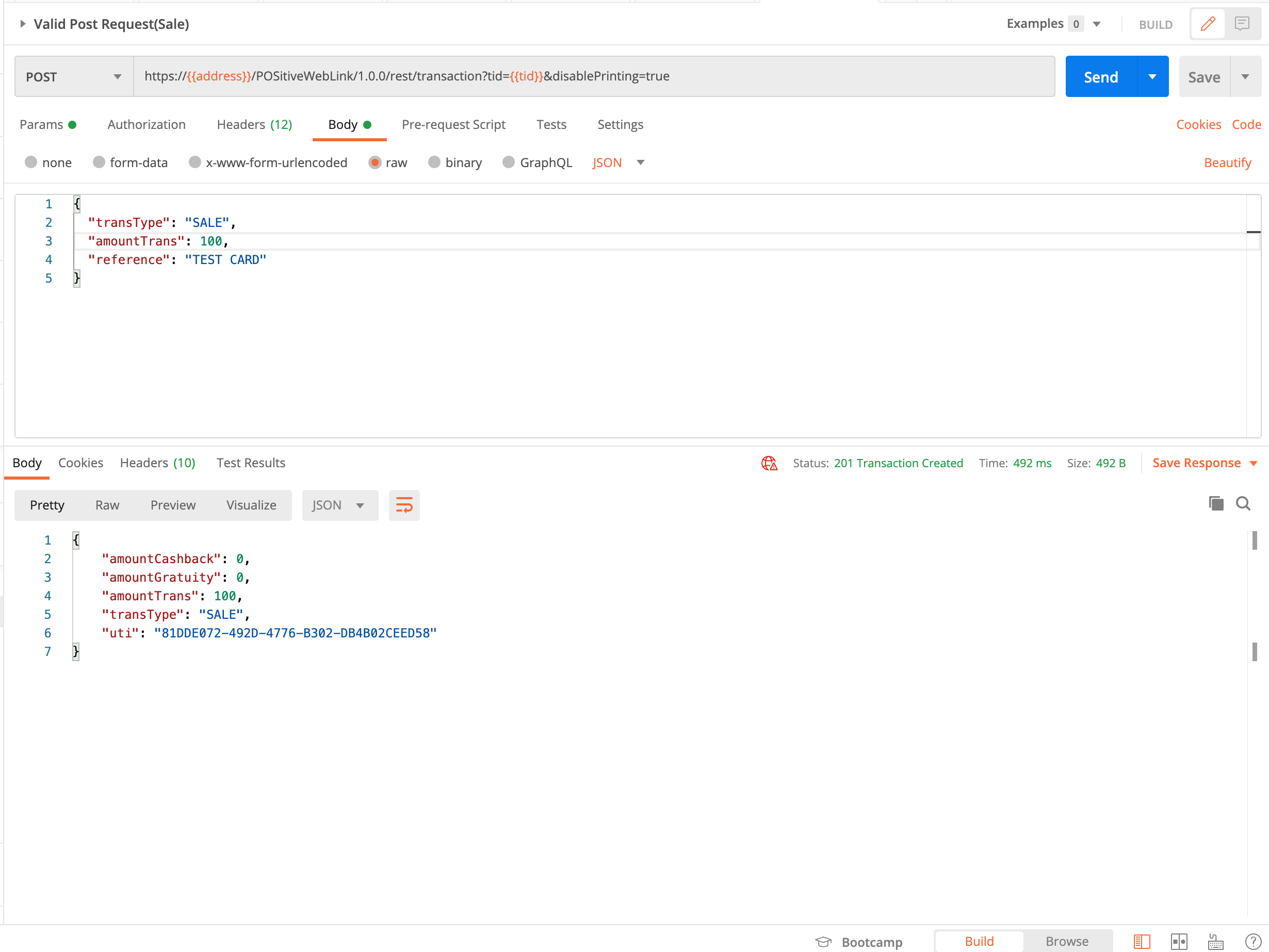Image resolution: width=1269 pixels, height=952 pixels.
Task: Switch to Browse mode toggle
Action: pos(1066,941)
